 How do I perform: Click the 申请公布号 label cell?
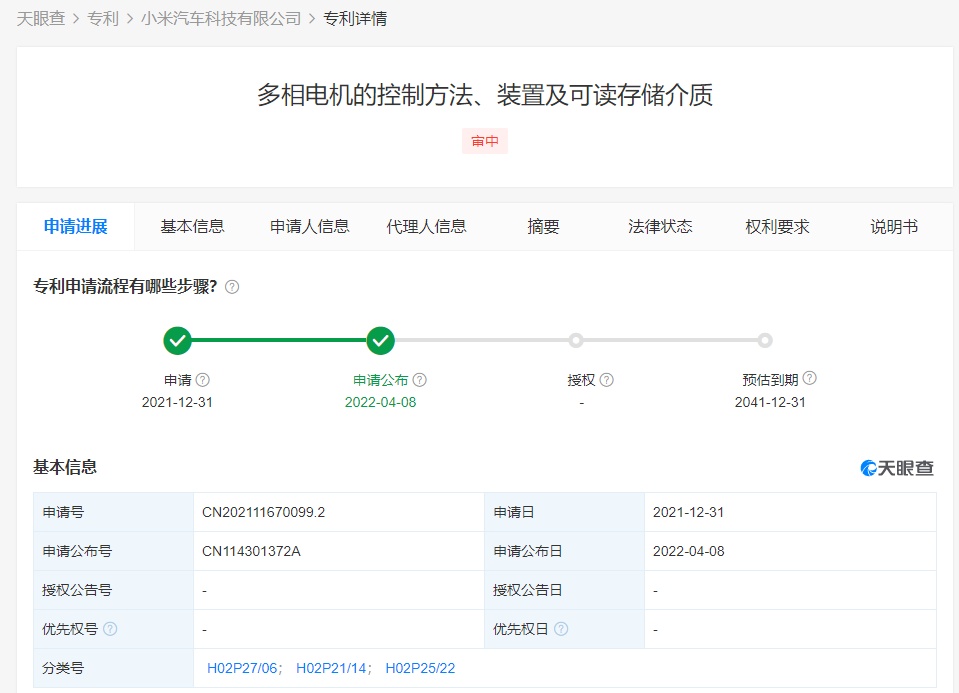pos(113,551)
